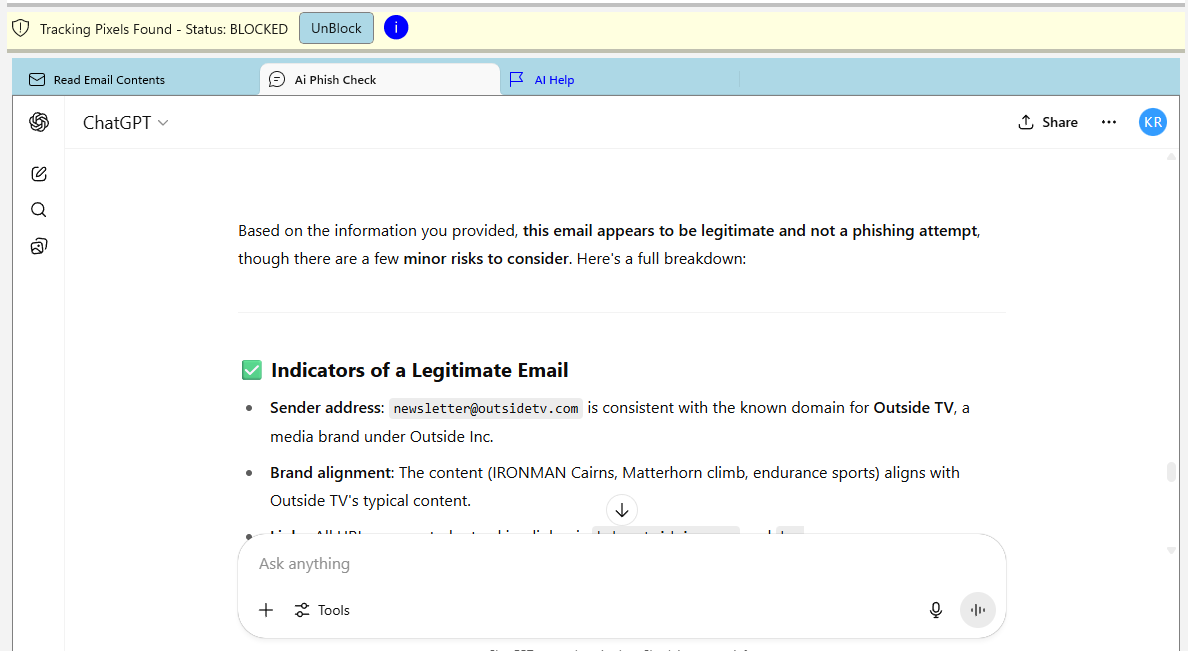1188x651 pixels.
Task: Click the ChatGPT logo icon in sidebar
Action: 39,122
